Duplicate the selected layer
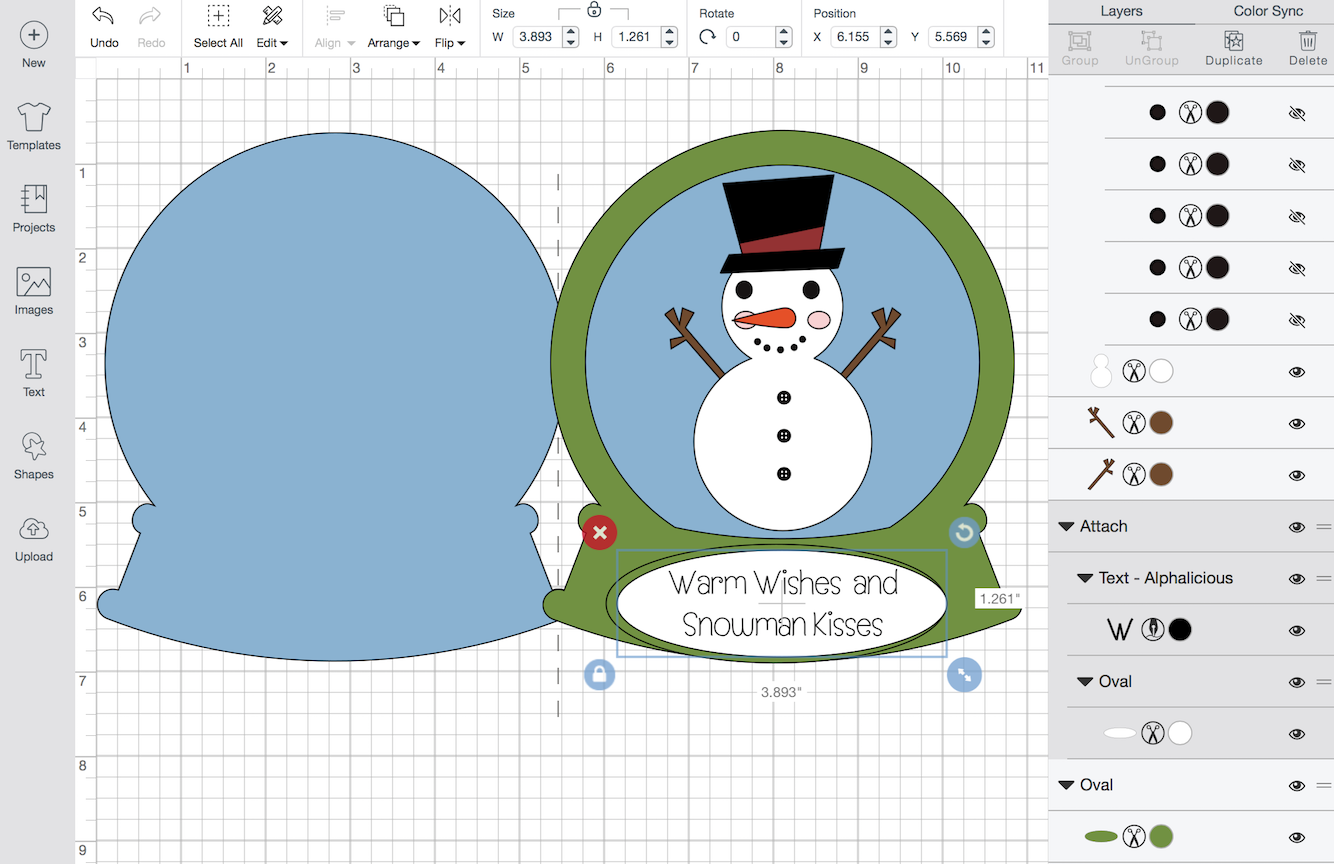 (1234, 47)
